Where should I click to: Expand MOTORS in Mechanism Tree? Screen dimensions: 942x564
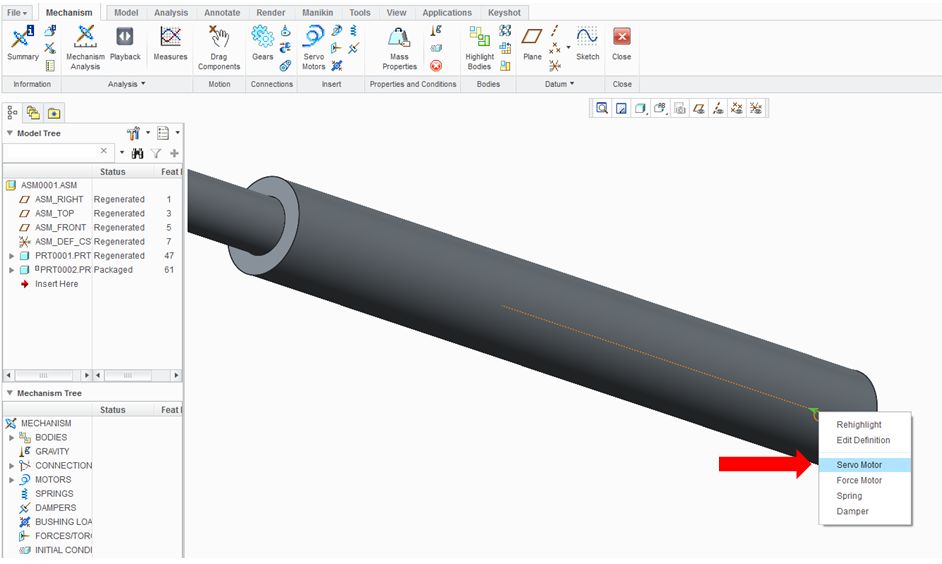coord(11,480)
